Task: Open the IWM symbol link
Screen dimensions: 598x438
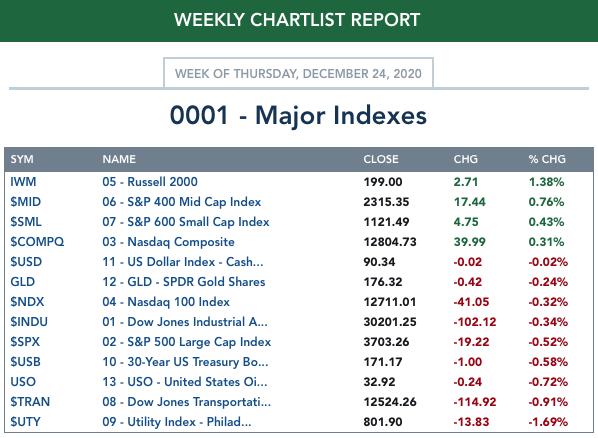Action: [x=23, y=182]
